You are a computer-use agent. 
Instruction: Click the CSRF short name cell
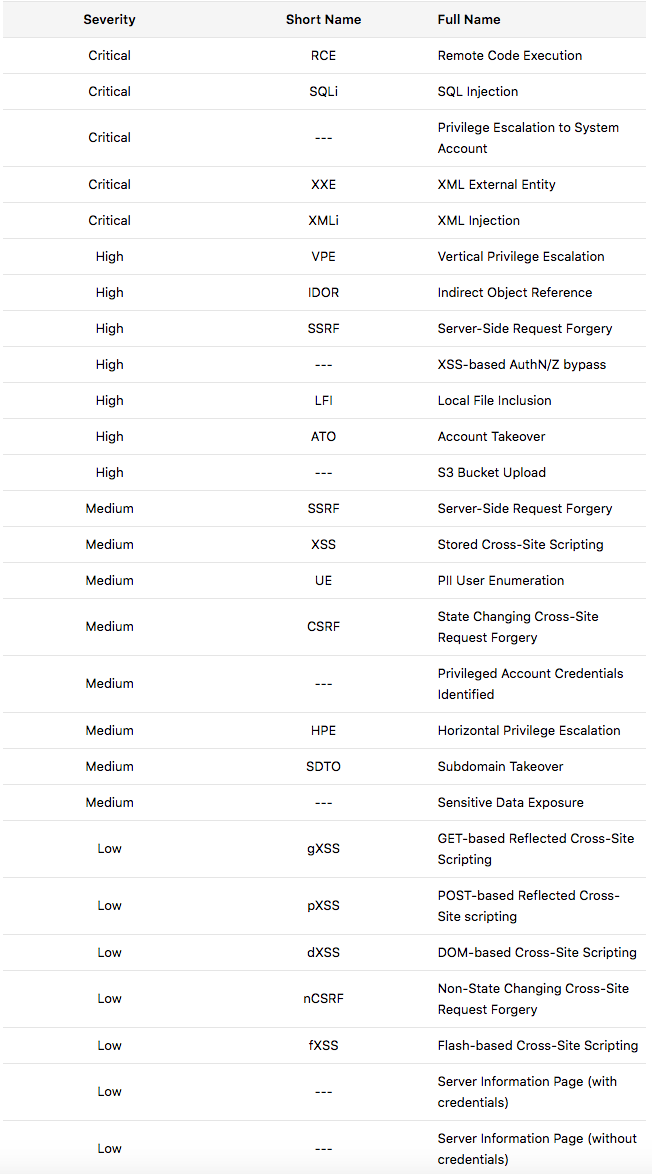pos(323,627)
